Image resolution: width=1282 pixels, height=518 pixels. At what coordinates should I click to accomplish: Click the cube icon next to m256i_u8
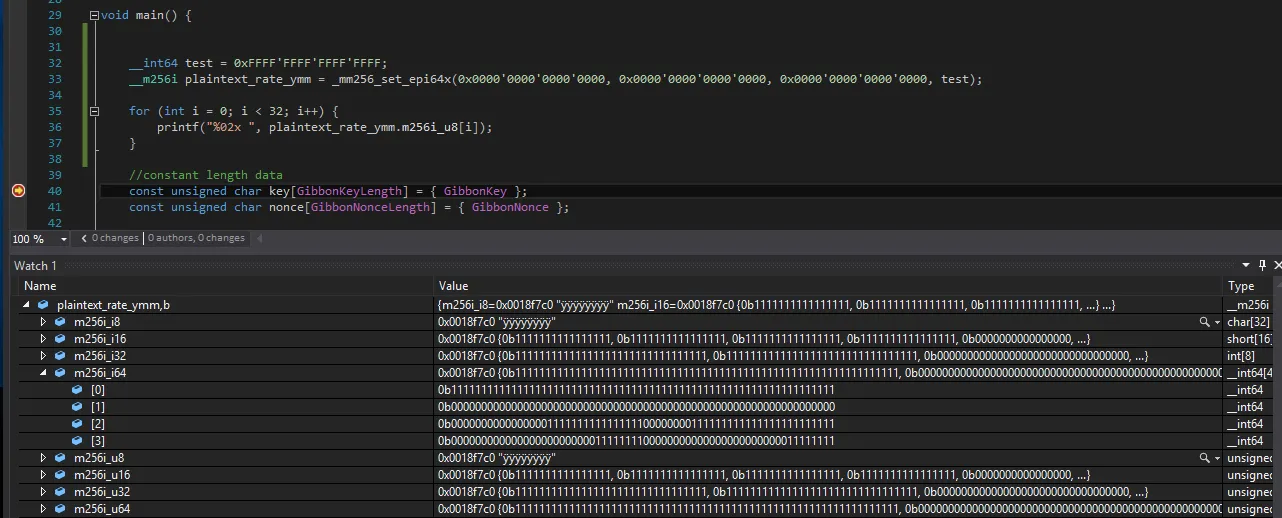(x=59, y=458)
